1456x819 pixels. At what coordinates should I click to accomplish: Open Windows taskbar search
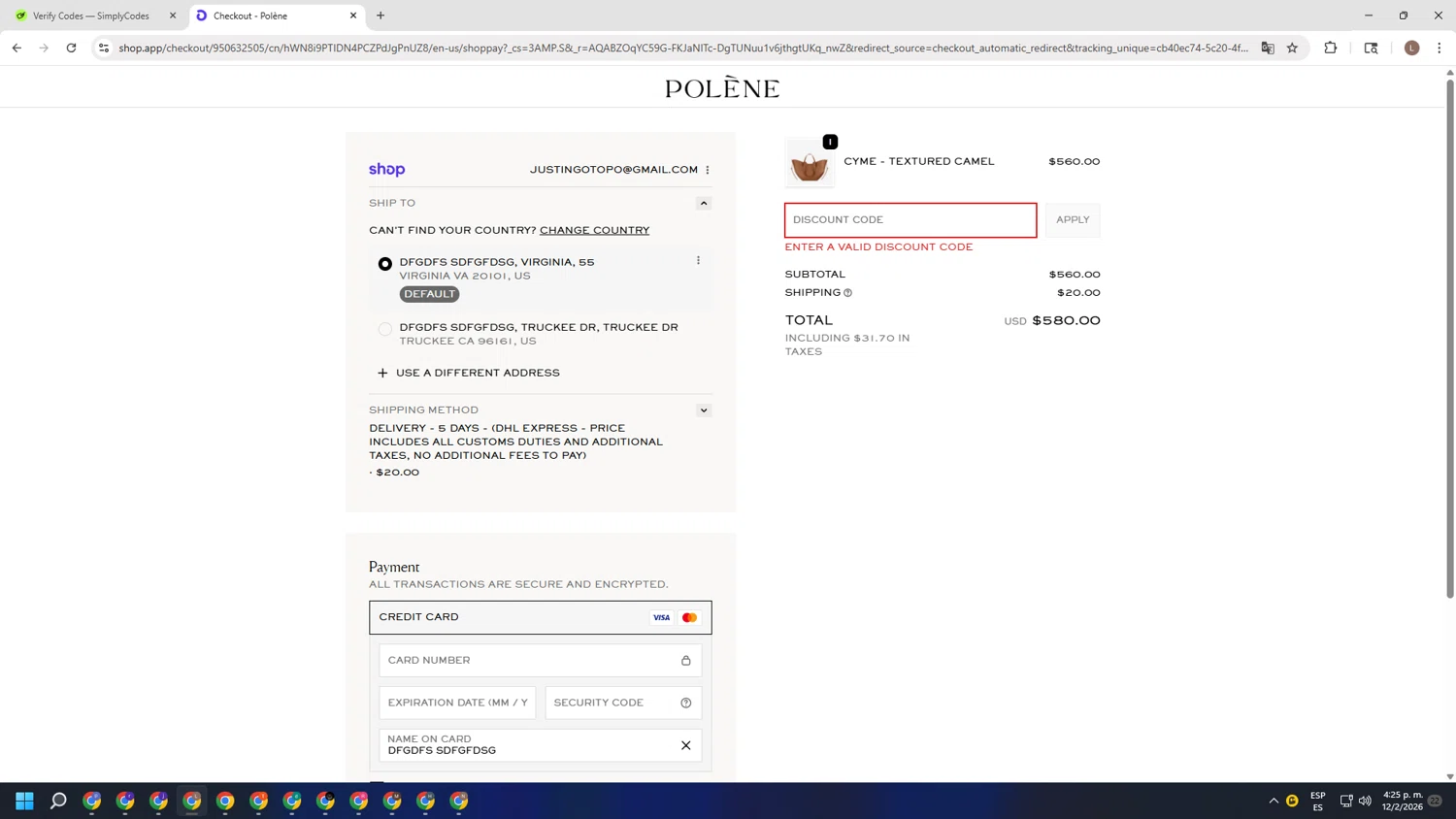click(58, 801)
